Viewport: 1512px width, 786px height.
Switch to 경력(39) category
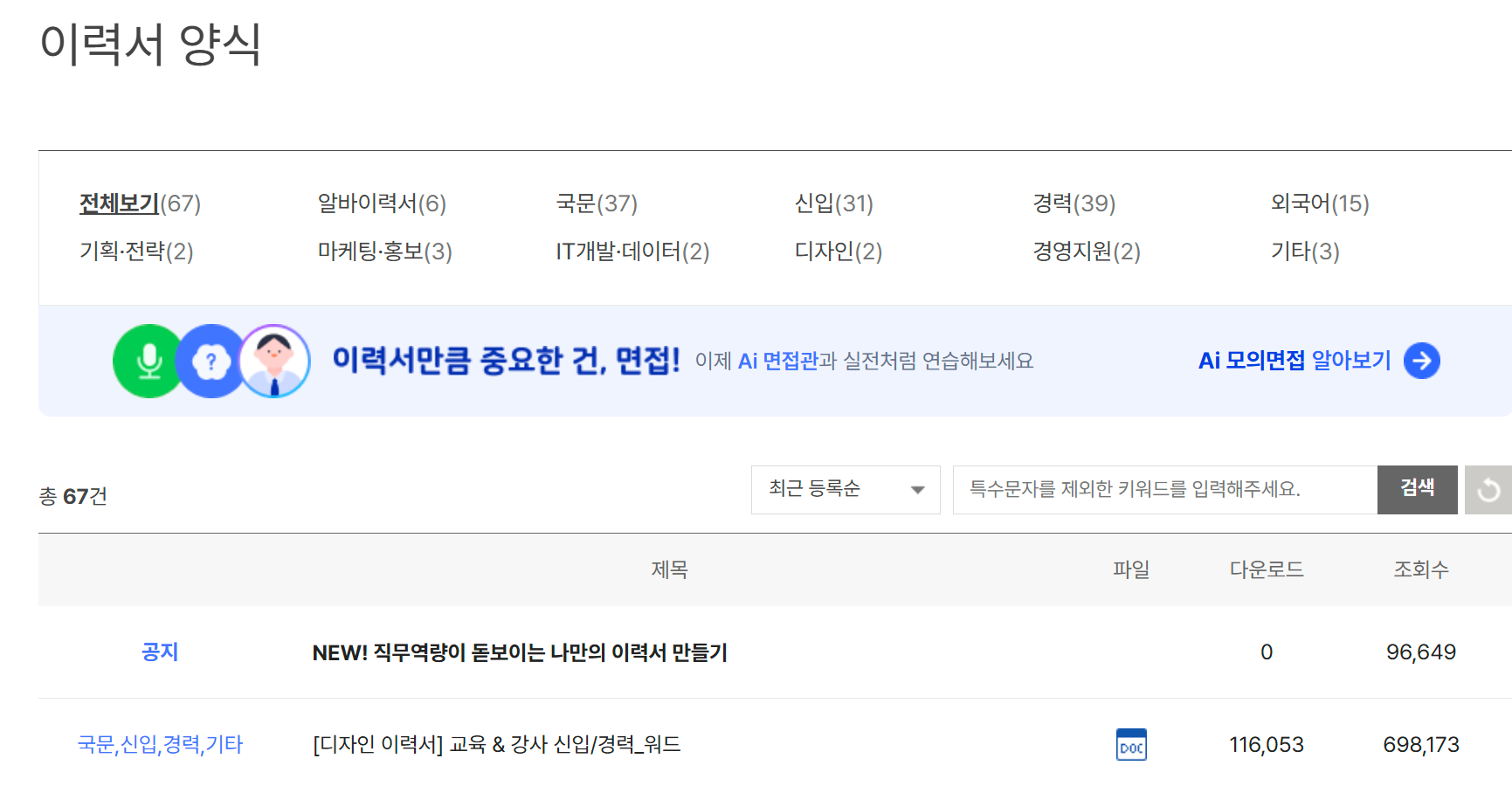[x=1074, y=203]
